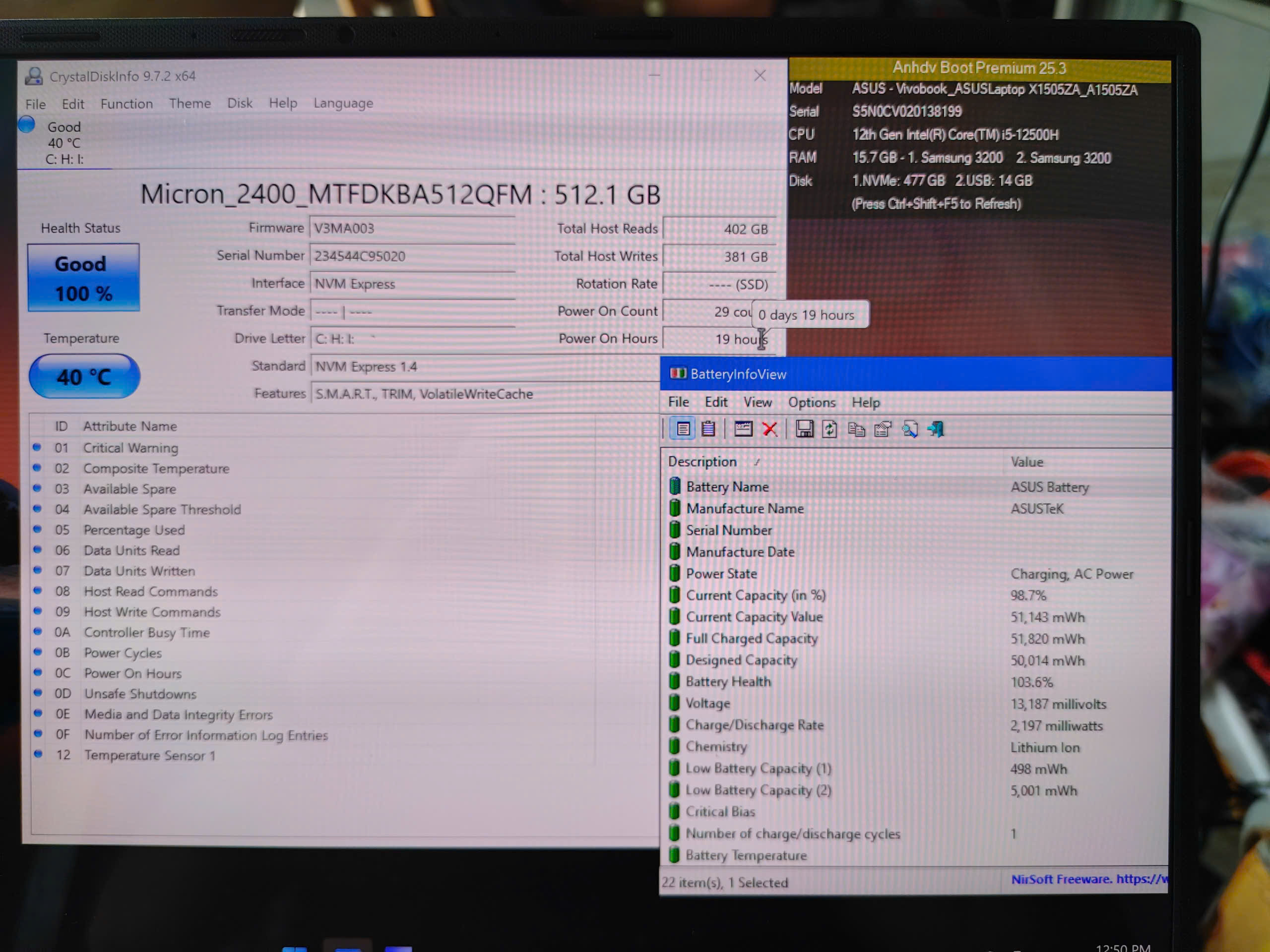
Task: Click the battery log clipboard icon
Action: 708,429
